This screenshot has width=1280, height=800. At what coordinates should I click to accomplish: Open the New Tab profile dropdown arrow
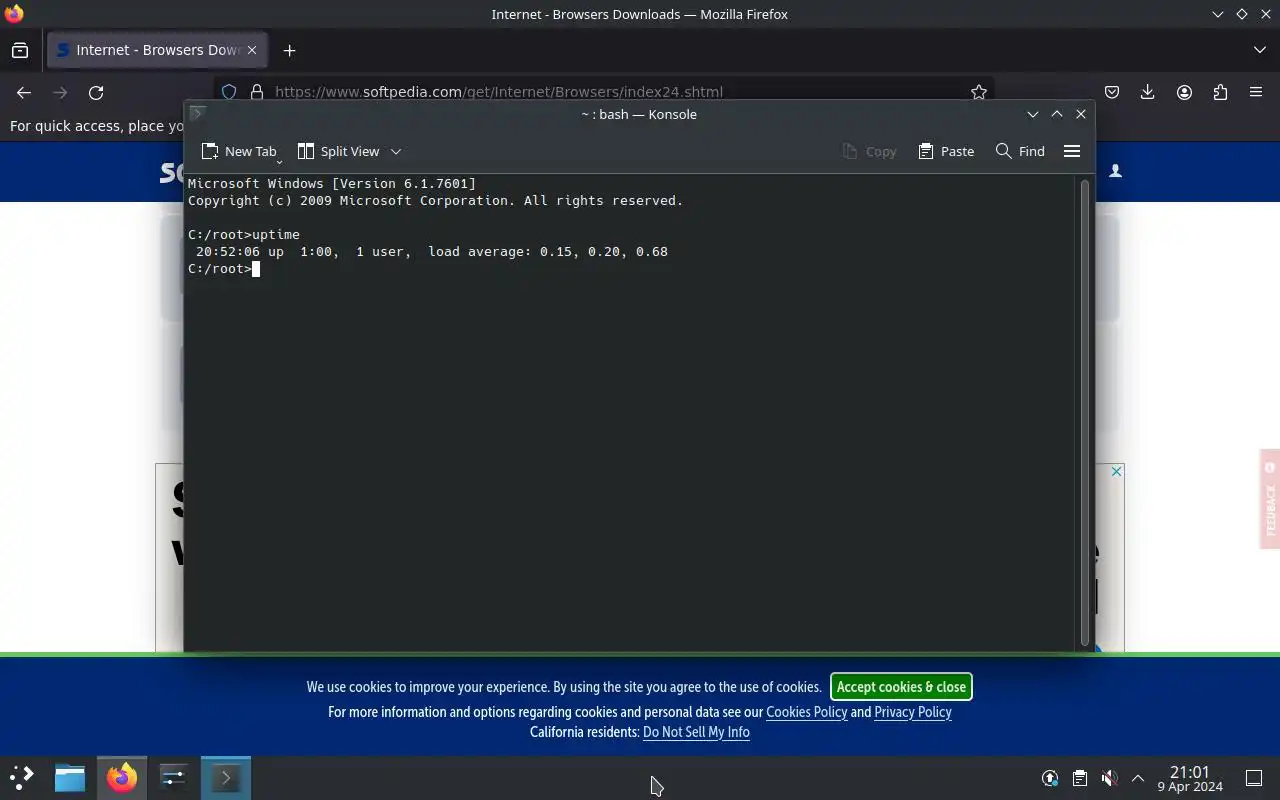point(279,160)
